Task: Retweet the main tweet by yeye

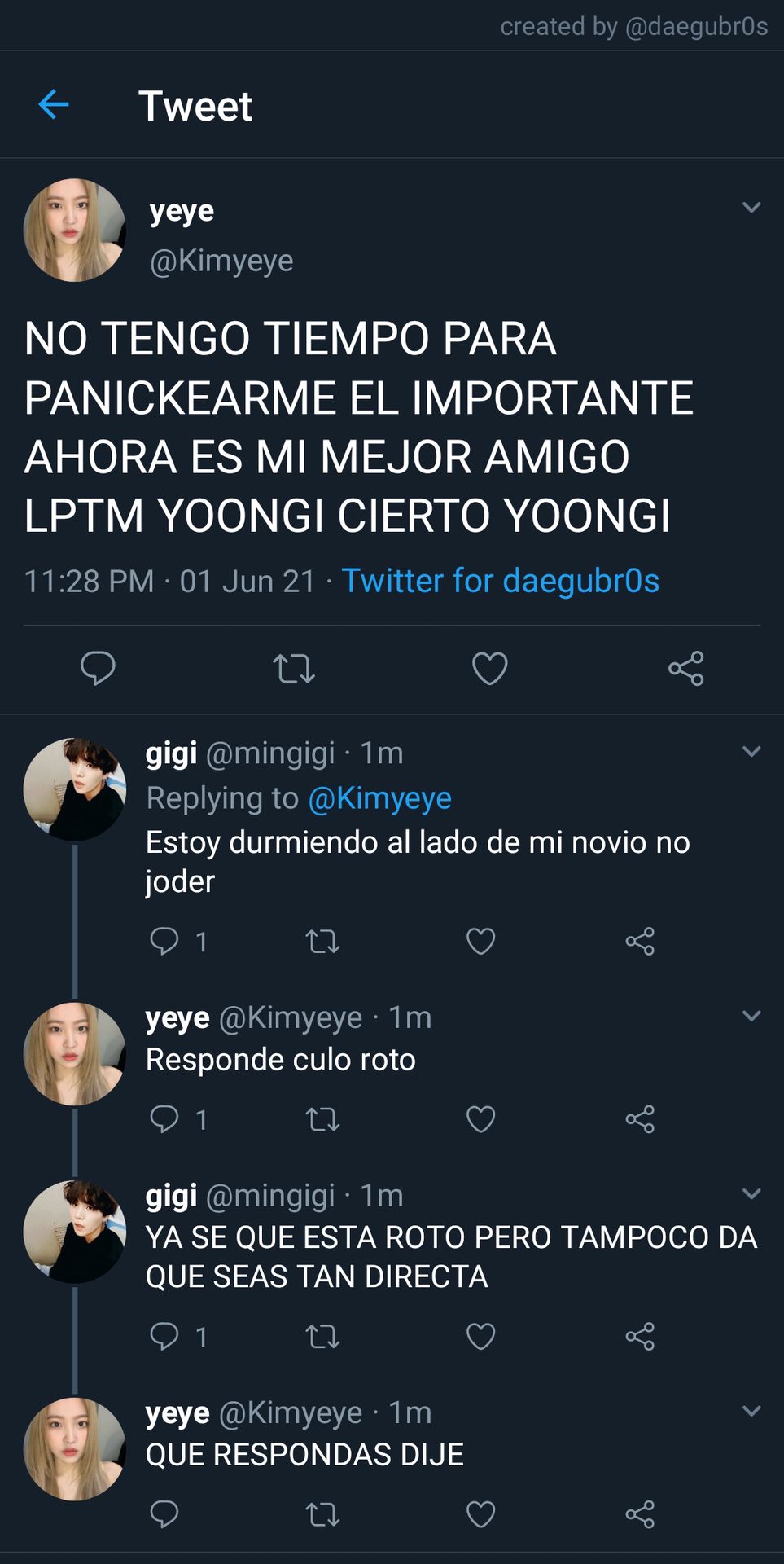Action: pos(294,669)
